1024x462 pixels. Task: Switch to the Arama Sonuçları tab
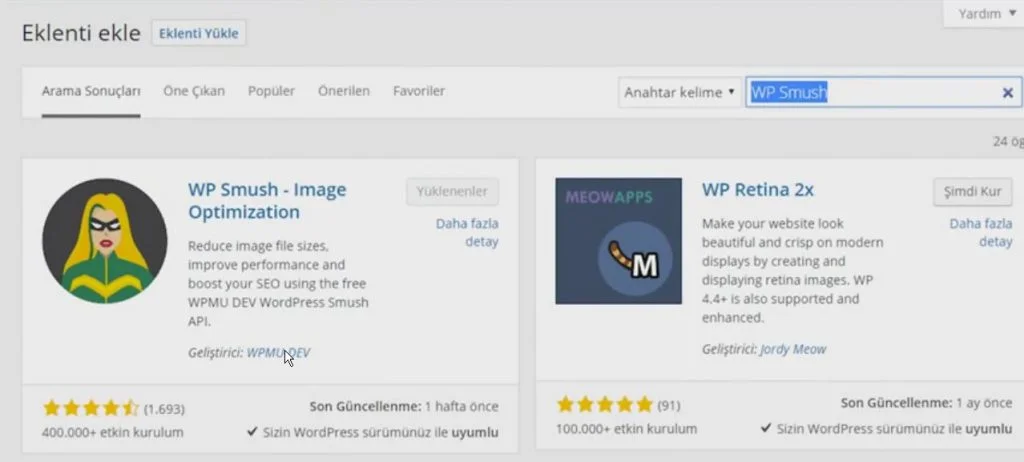91,91
